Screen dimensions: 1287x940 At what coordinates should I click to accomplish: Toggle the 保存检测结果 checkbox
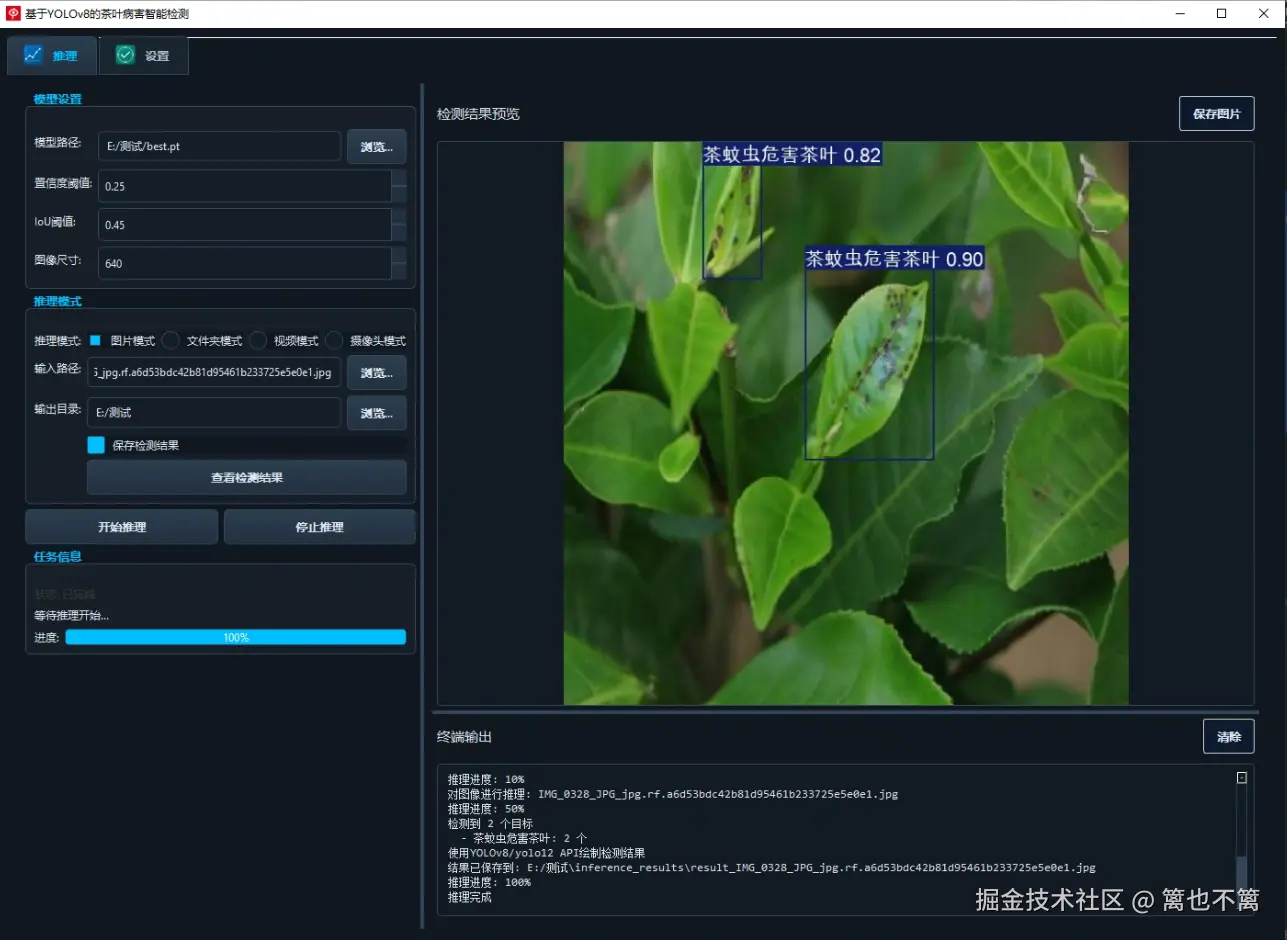[96, 445]
